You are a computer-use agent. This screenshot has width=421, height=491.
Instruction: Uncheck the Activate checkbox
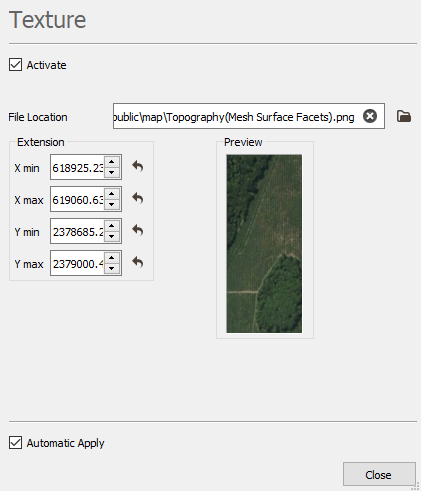click(15, 65)
